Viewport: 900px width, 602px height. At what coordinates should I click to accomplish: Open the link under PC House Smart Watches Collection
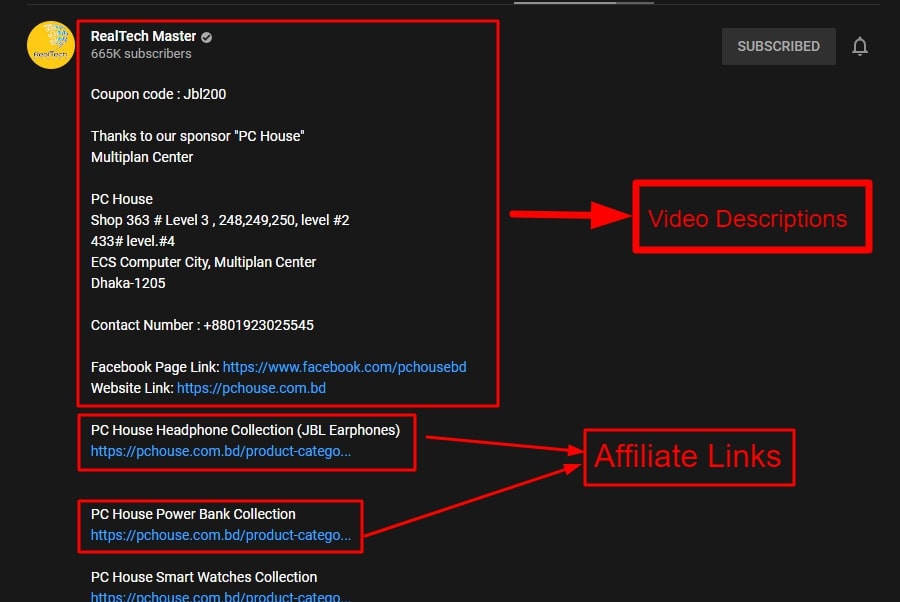tap(221, 596)
